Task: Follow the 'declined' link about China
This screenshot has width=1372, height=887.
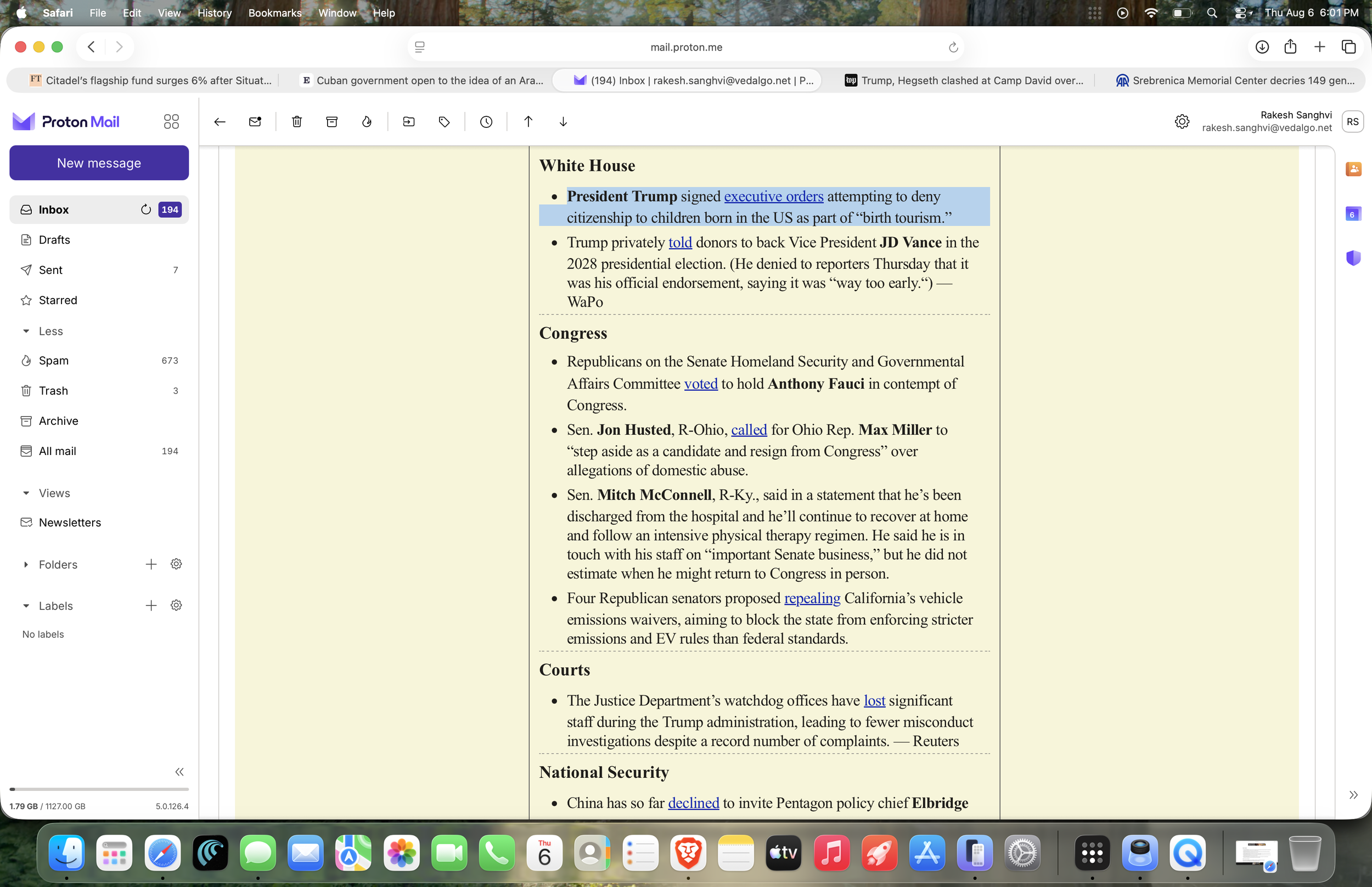Action: click(x=693, y=803)
